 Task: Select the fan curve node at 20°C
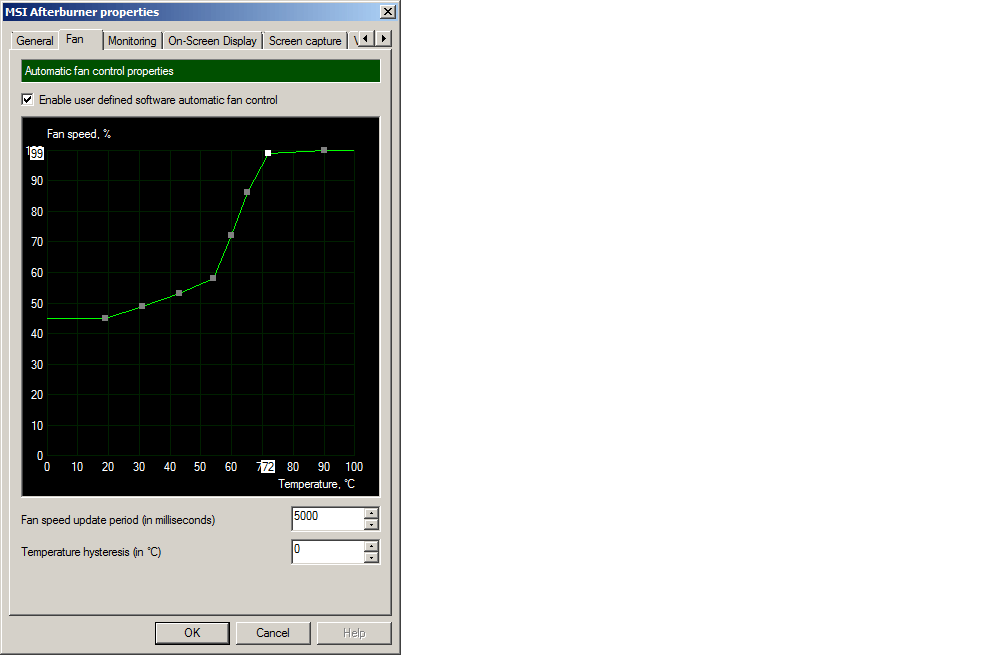click(x=105, y=318)
